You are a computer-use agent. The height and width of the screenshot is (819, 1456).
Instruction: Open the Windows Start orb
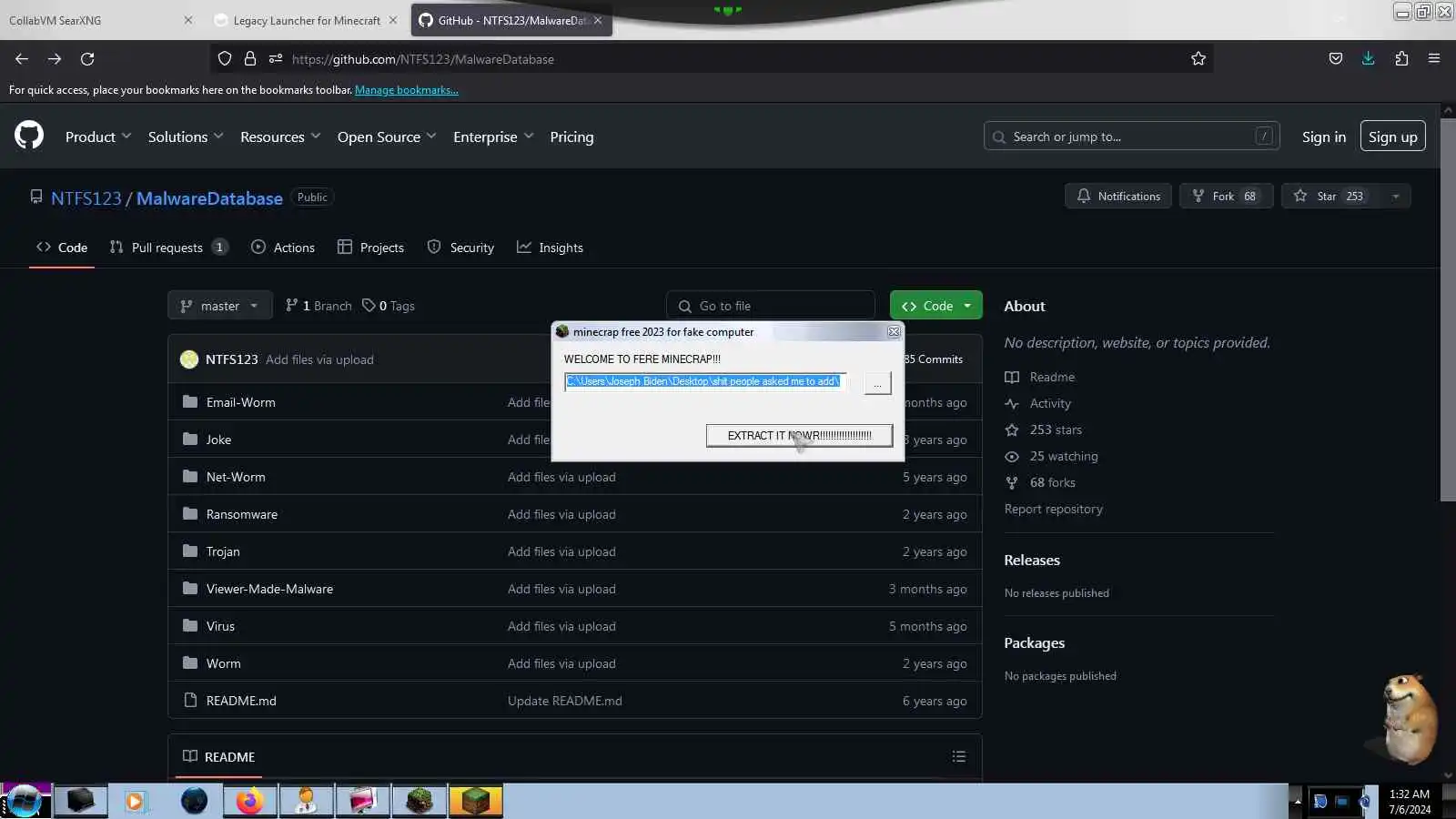[x=25, y=801]
